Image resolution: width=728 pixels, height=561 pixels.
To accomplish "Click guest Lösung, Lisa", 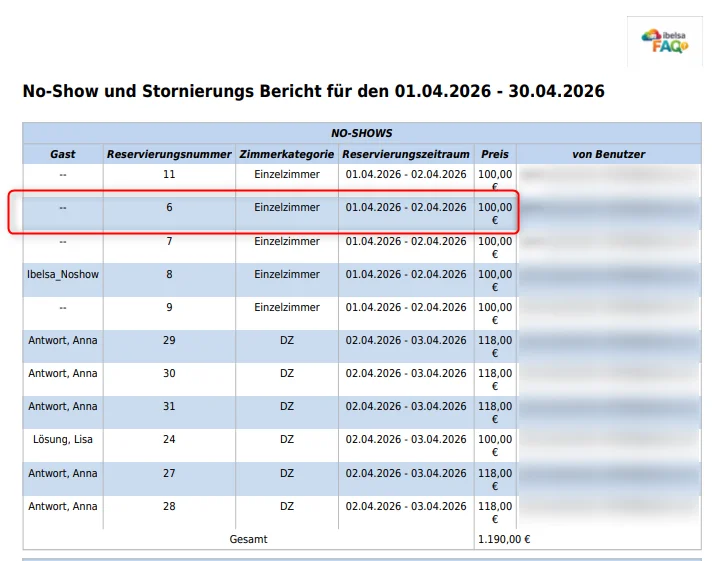I will (x=63, y=439).
